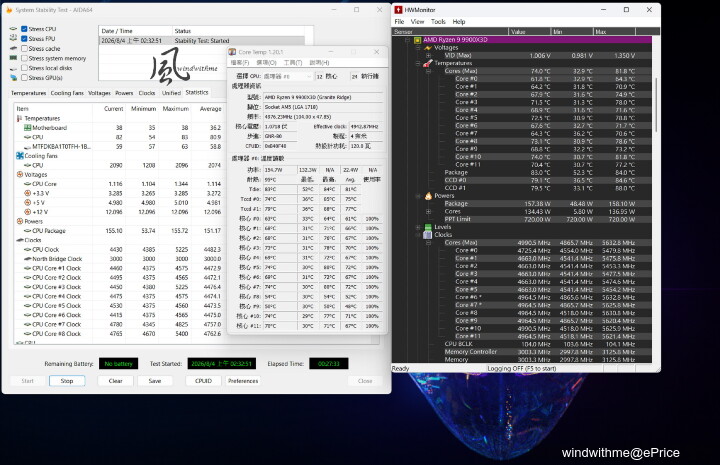Select the 'CPU Package' row in AIDA64

[x=119, y=231]
